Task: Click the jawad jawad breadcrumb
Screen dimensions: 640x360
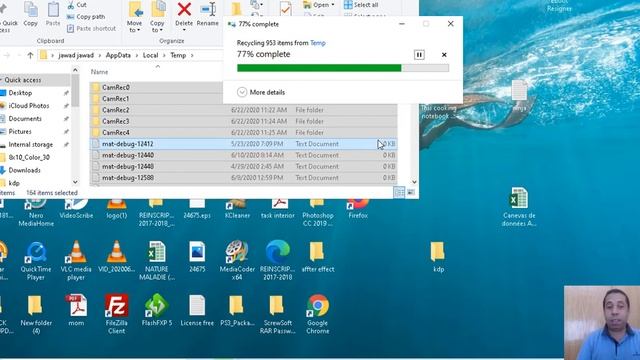Action: point(76,55)
